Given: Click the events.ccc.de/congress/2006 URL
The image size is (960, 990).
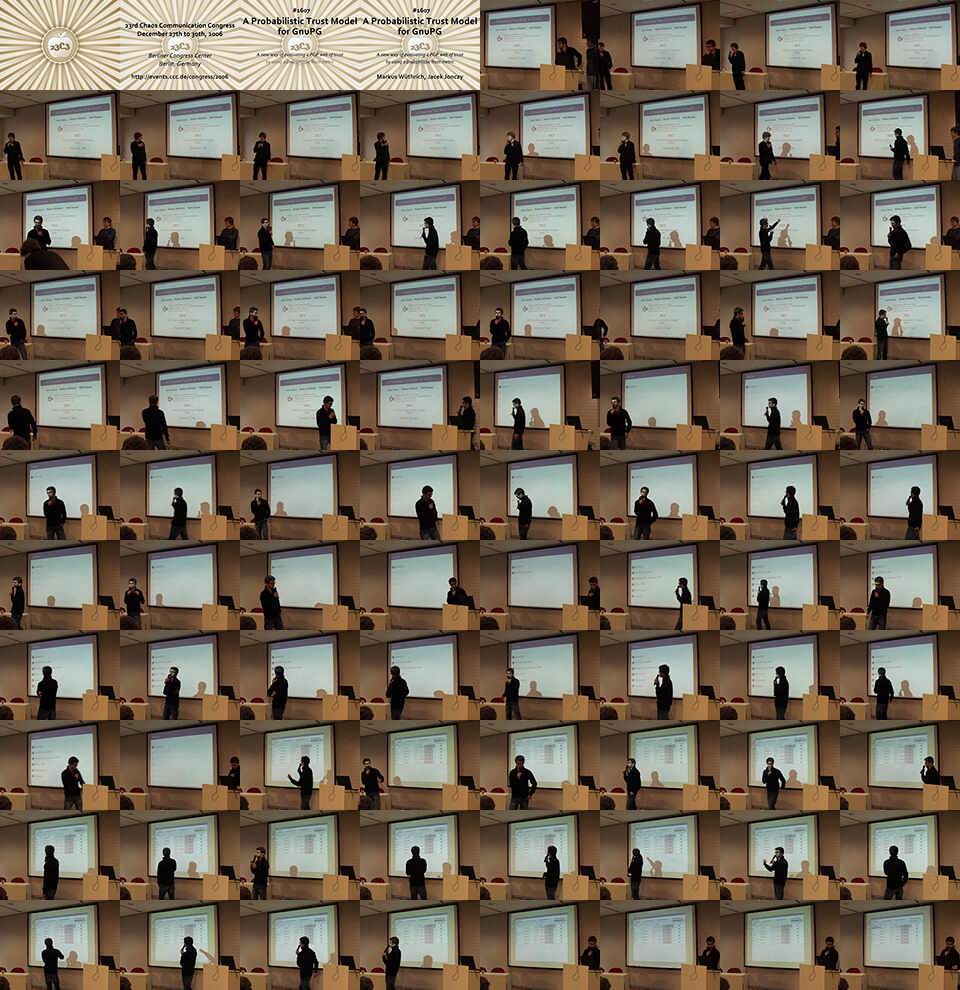Looking at the screenshot, I should click(180, 76).
